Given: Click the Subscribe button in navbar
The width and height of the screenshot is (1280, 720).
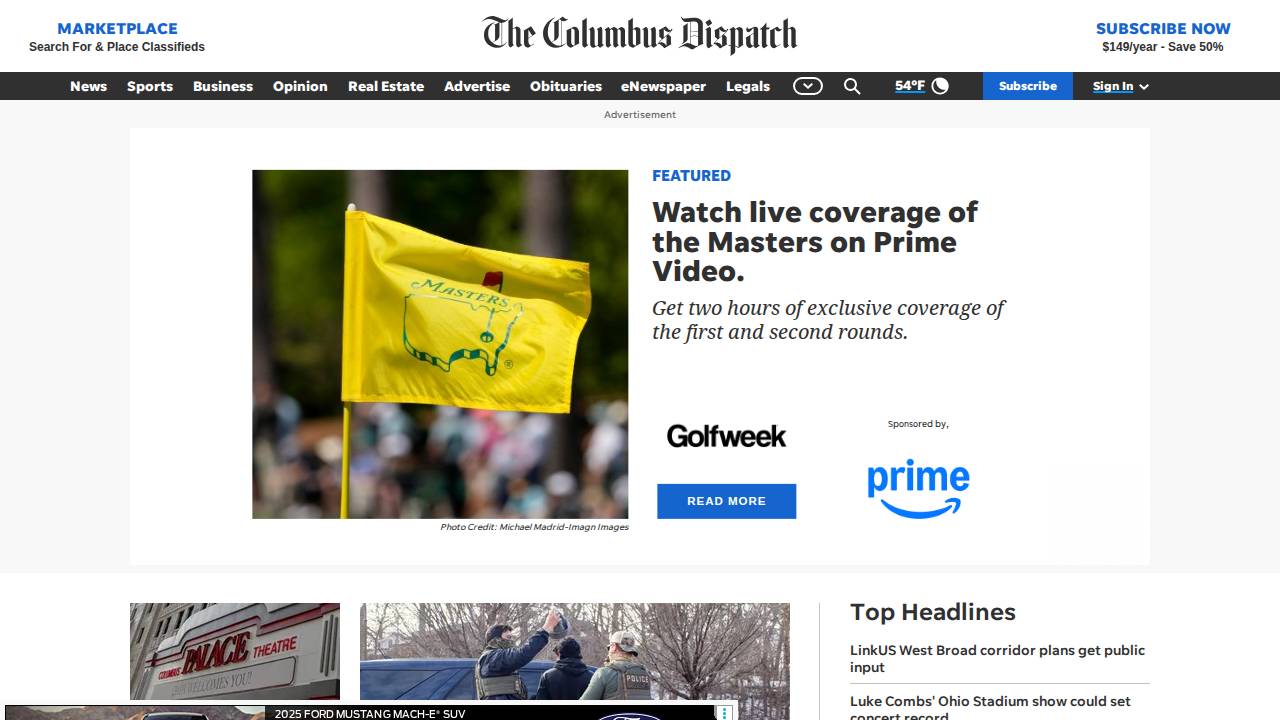Looking at the screenshot, I should click(1028, 86).
